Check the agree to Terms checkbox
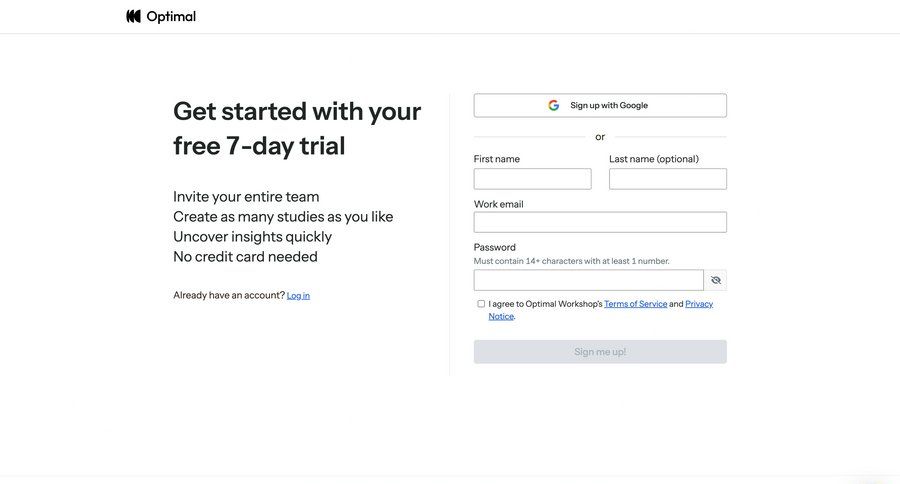Viewport: 900px width, 484px height. tap(481, 304)
